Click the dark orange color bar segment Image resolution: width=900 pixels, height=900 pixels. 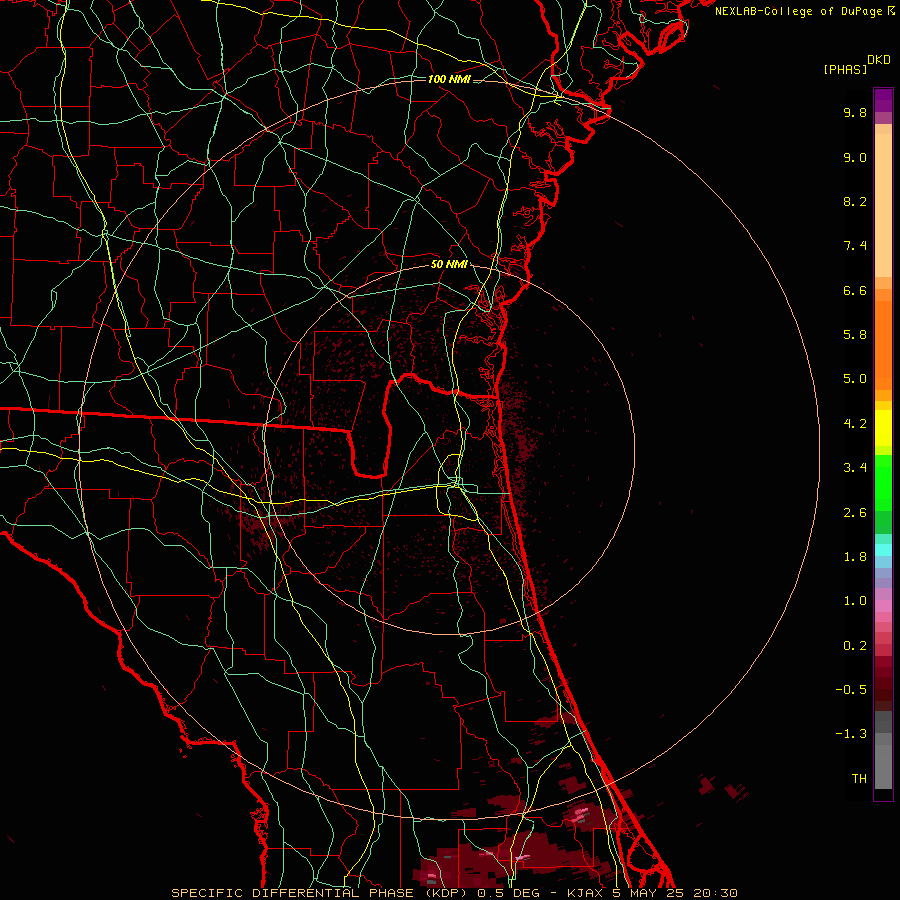[x=883, y=346]
